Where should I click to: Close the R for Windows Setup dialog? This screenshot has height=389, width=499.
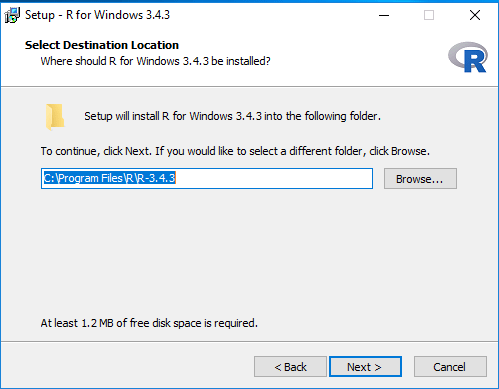click(475, 15)
